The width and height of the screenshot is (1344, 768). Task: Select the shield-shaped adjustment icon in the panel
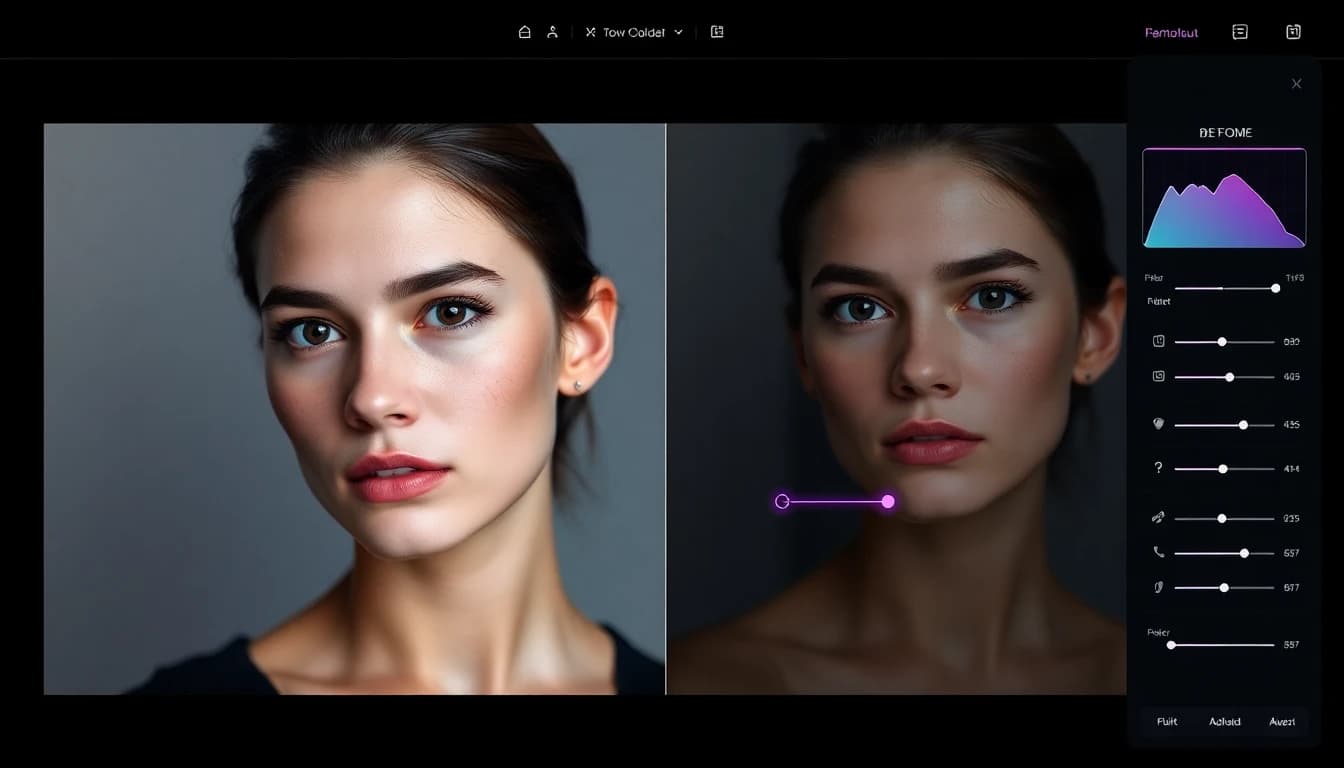click(x=1157, y=423)
